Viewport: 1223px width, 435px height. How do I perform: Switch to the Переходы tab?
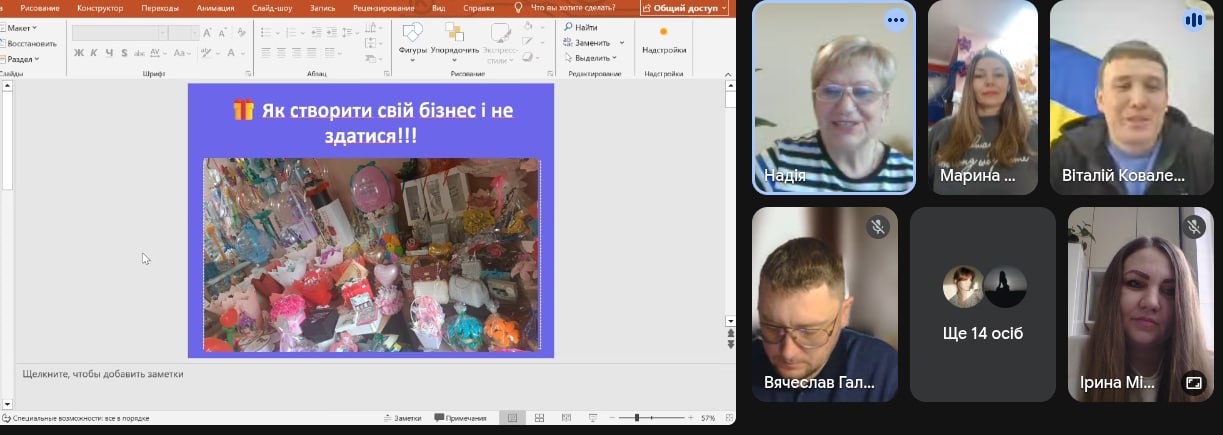pyautogui.click(x=160, y=8)
